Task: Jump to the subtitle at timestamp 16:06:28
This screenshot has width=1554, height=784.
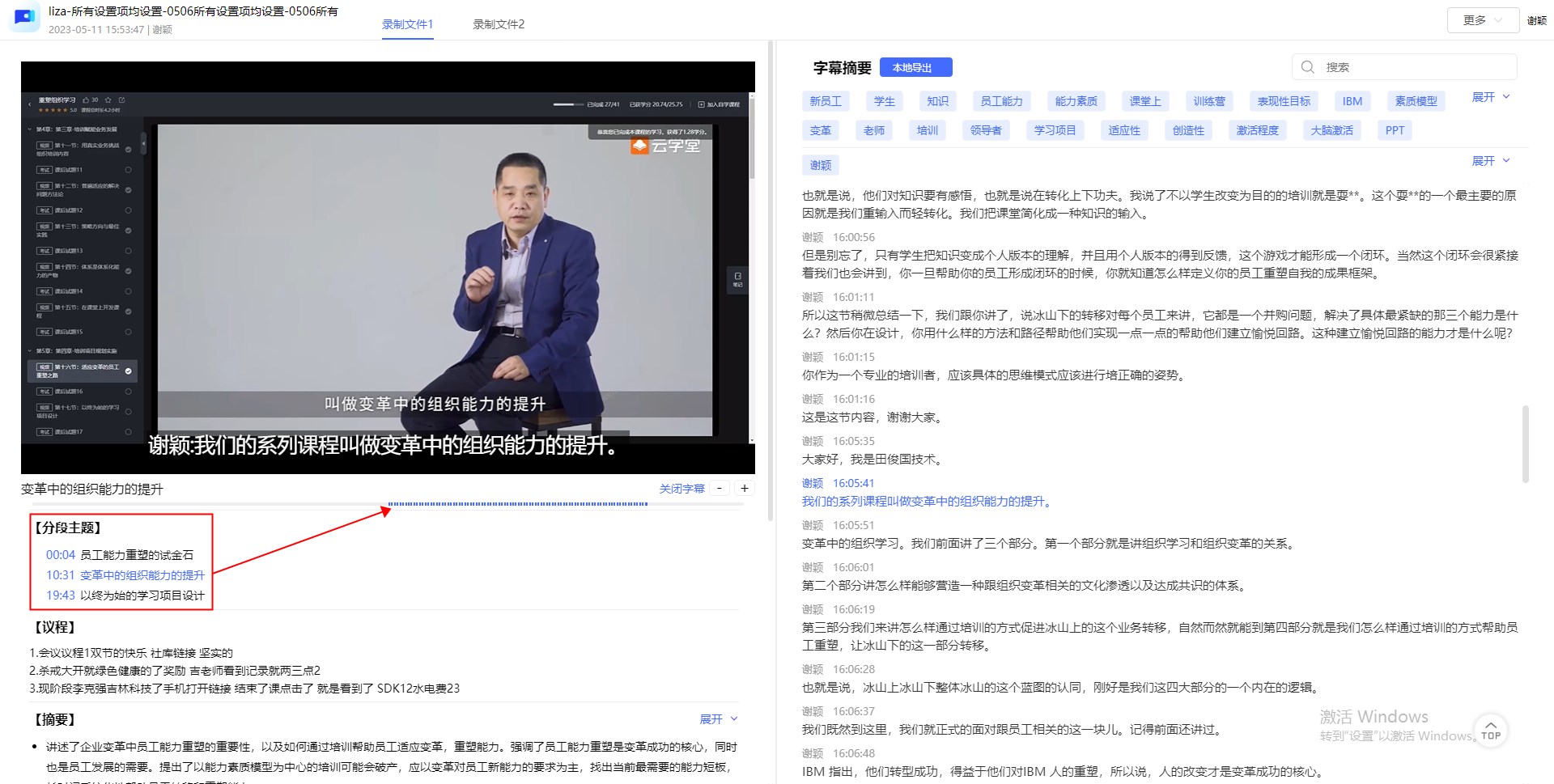Action: [854, 669]
